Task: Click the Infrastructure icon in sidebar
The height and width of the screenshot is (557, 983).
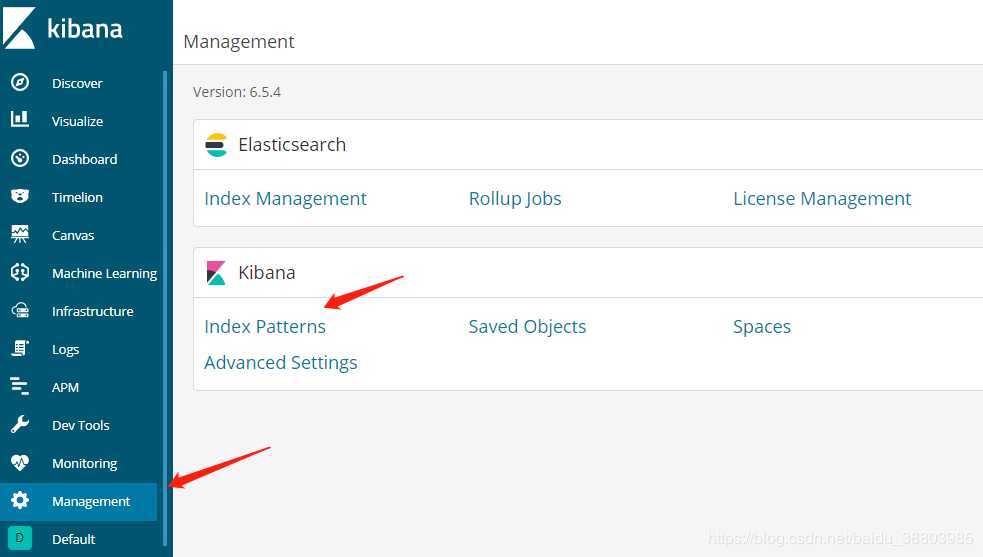Action: pos(20,310)
